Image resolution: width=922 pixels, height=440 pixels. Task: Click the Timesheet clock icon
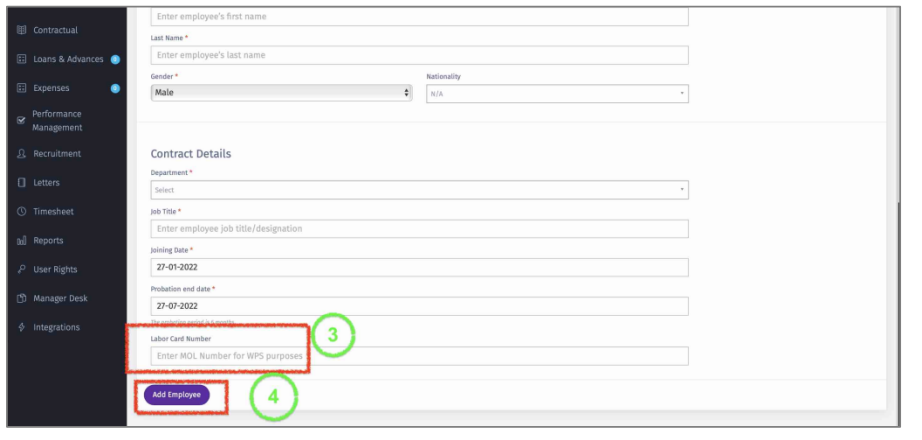tap(22, 212)
